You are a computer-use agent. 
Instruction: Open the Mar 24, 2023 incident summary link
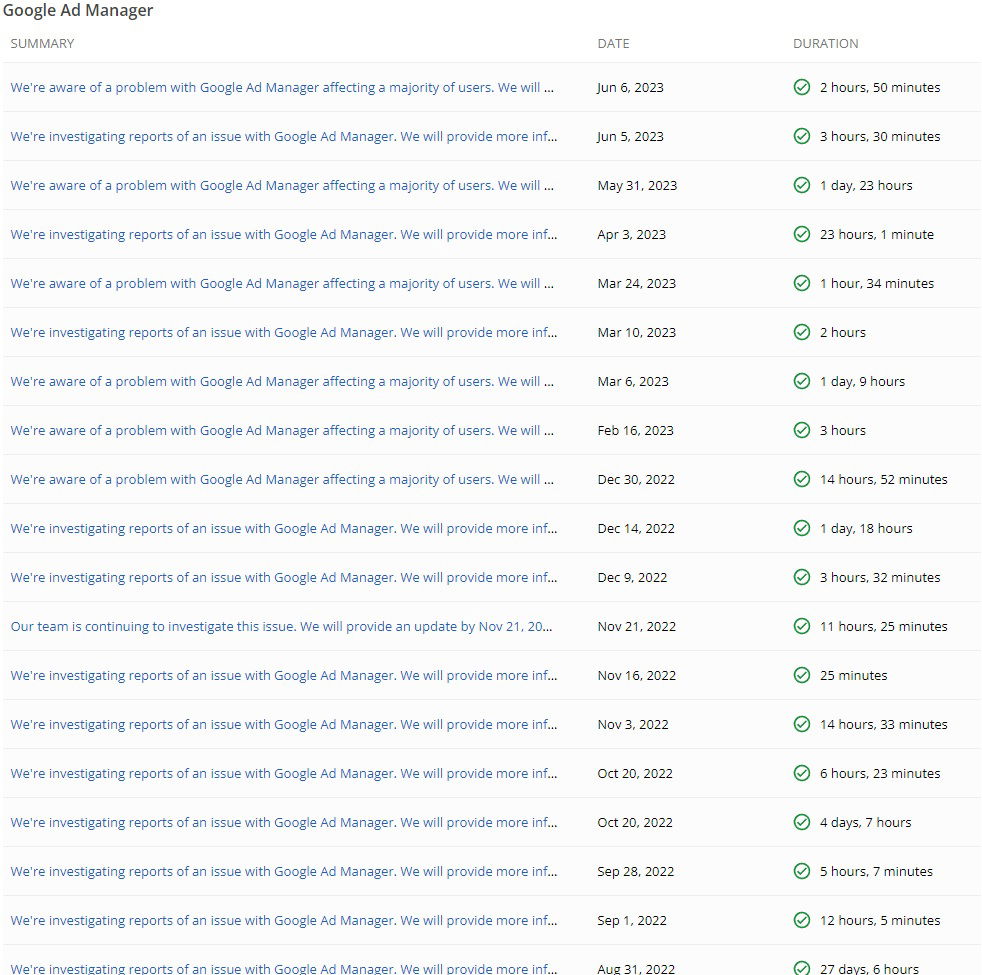pos(282,283)
